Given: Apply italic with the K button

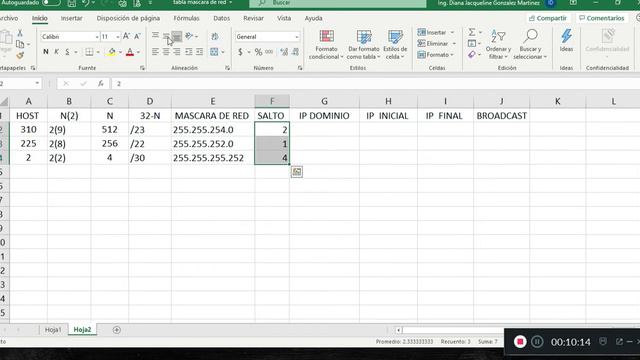Looking at the screenshot, I should point(57,52).
